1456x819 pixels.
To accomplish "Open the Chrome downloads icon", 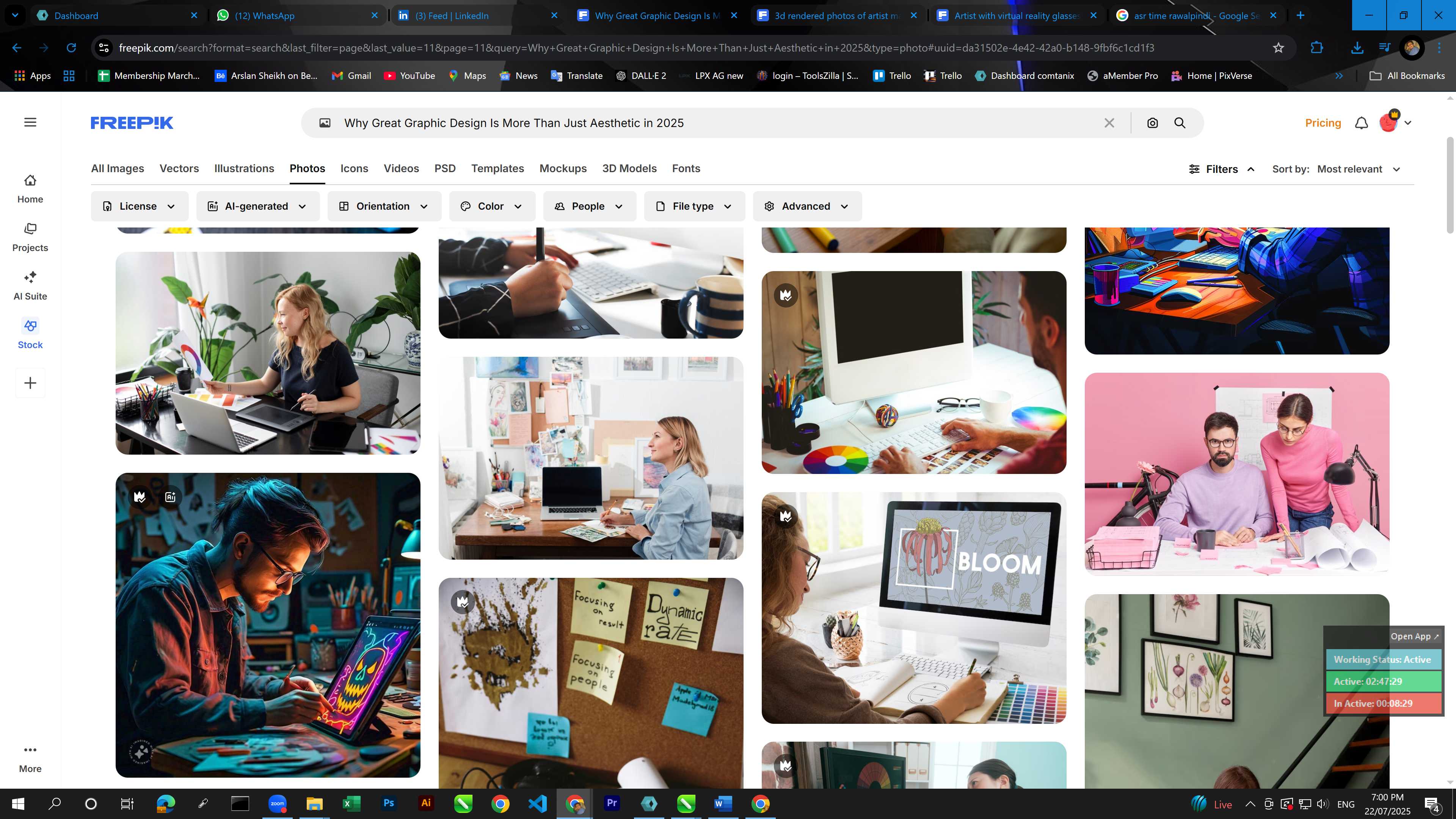I will coord(1357,48).
